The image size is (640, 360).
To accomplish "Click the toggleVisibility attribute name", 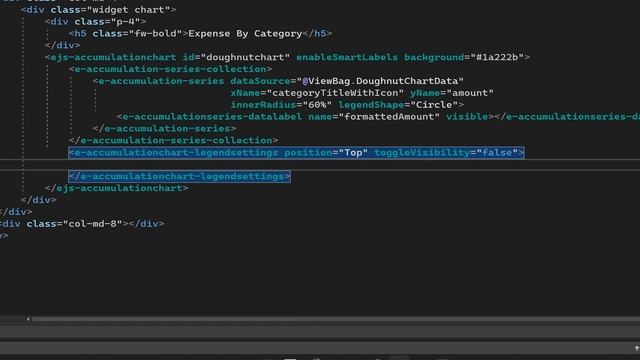I will tap(422, 153).
